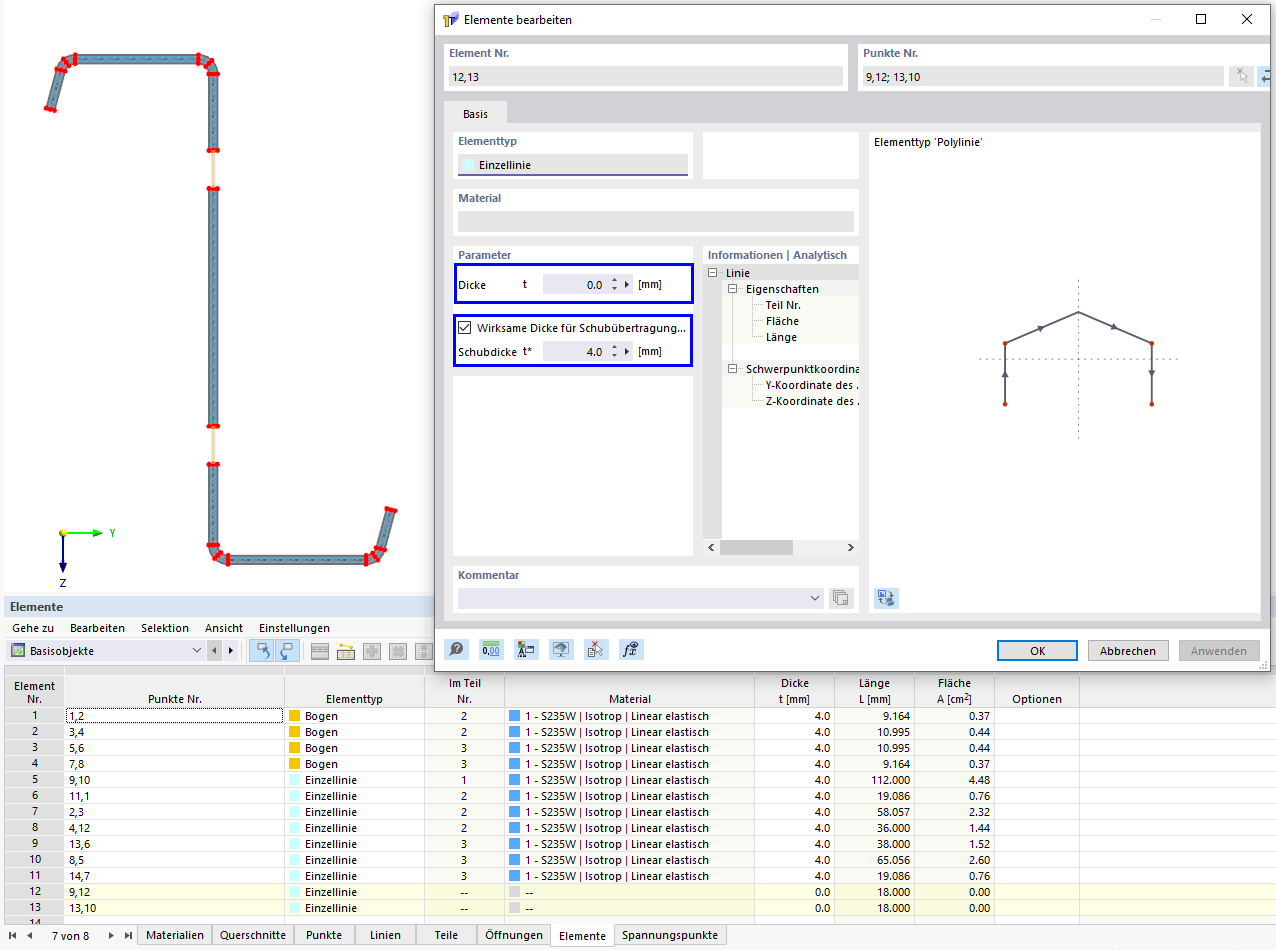Click the Abbrechen button

1128,651
